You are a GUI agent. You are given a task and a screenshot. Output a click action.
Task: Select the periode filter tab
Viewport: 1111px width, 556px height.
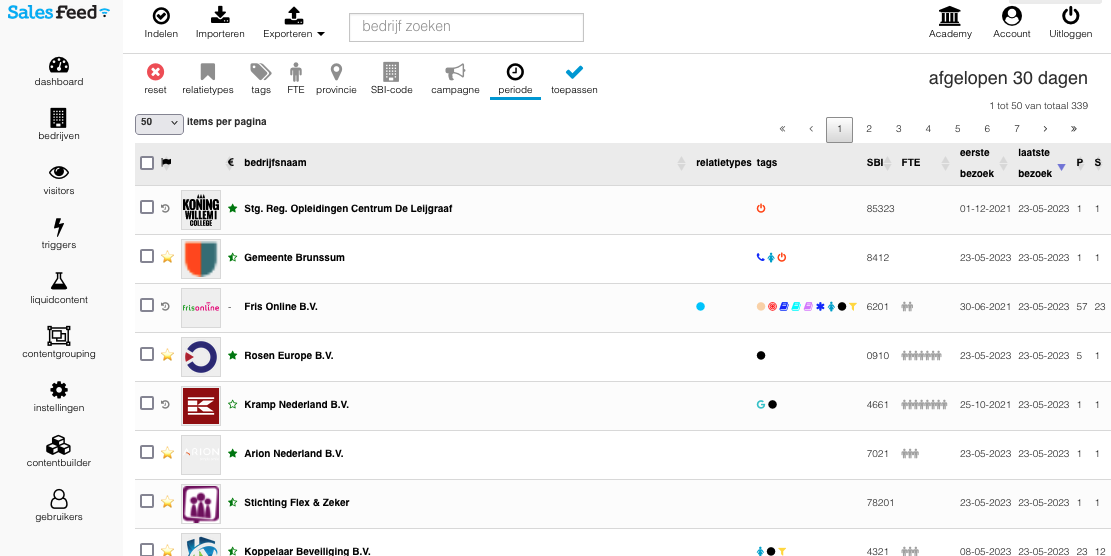515,78
